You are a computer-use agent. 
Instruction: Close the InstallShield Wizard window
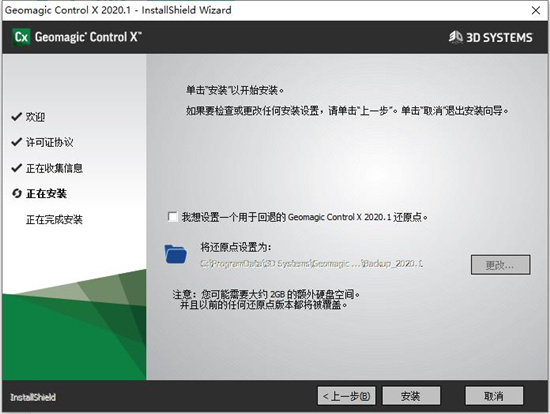[536, 10]
